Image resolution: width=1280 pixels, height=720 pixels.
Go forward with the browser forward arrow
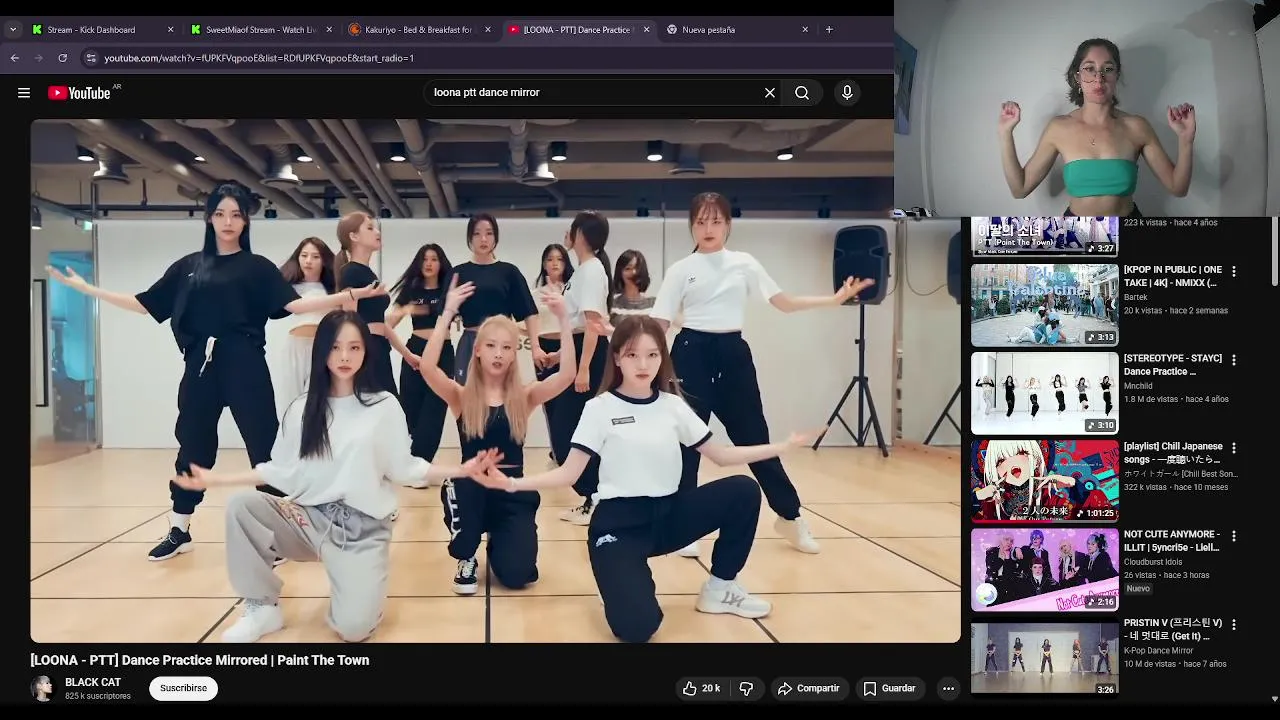pyautogui.click(x=39, y=58)
